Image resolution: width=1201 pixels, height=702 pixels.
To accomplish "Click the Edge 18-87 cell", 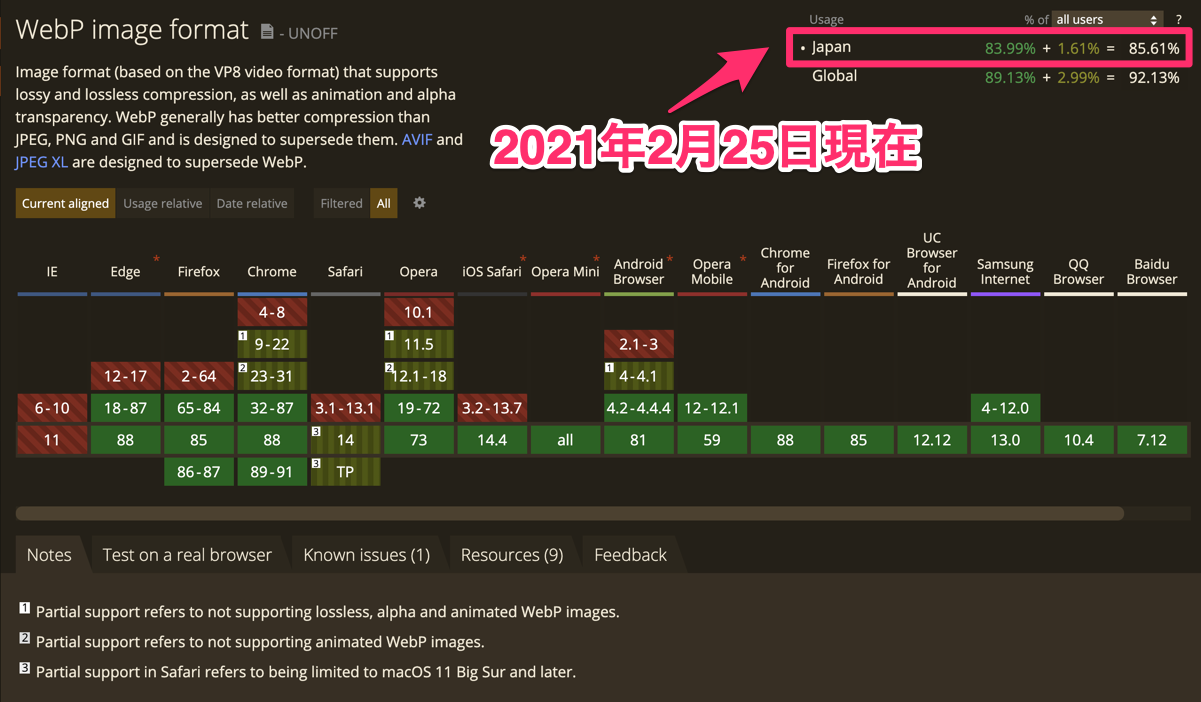I will point(125,408).
